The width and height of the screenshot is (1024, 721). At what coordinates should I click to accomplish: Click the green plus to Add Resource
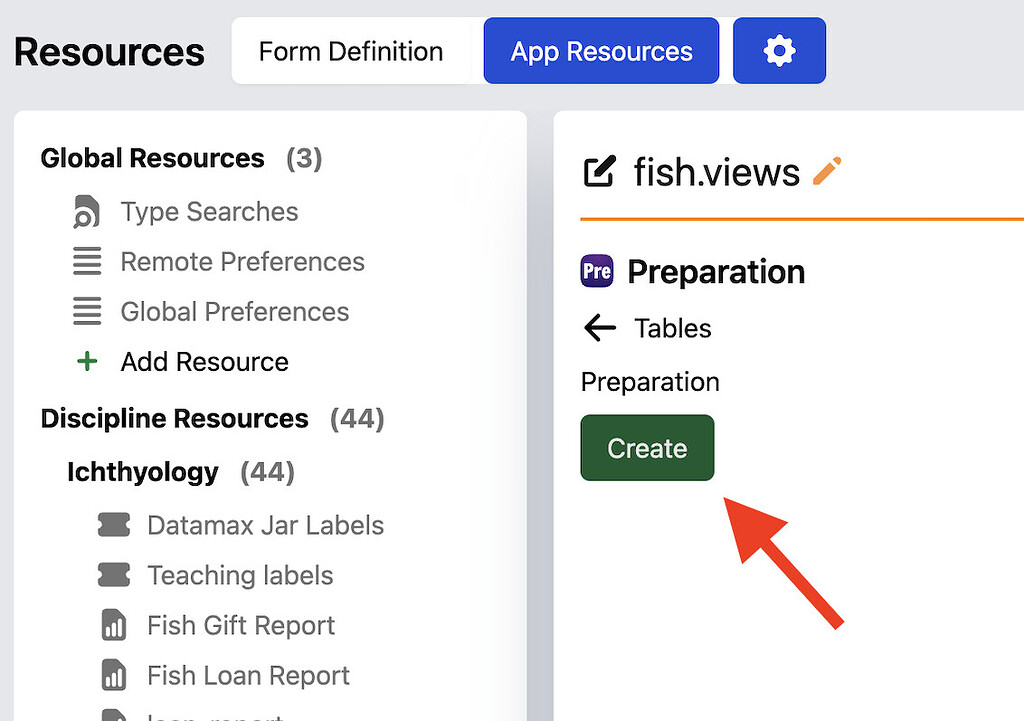[x=88, y=362]
